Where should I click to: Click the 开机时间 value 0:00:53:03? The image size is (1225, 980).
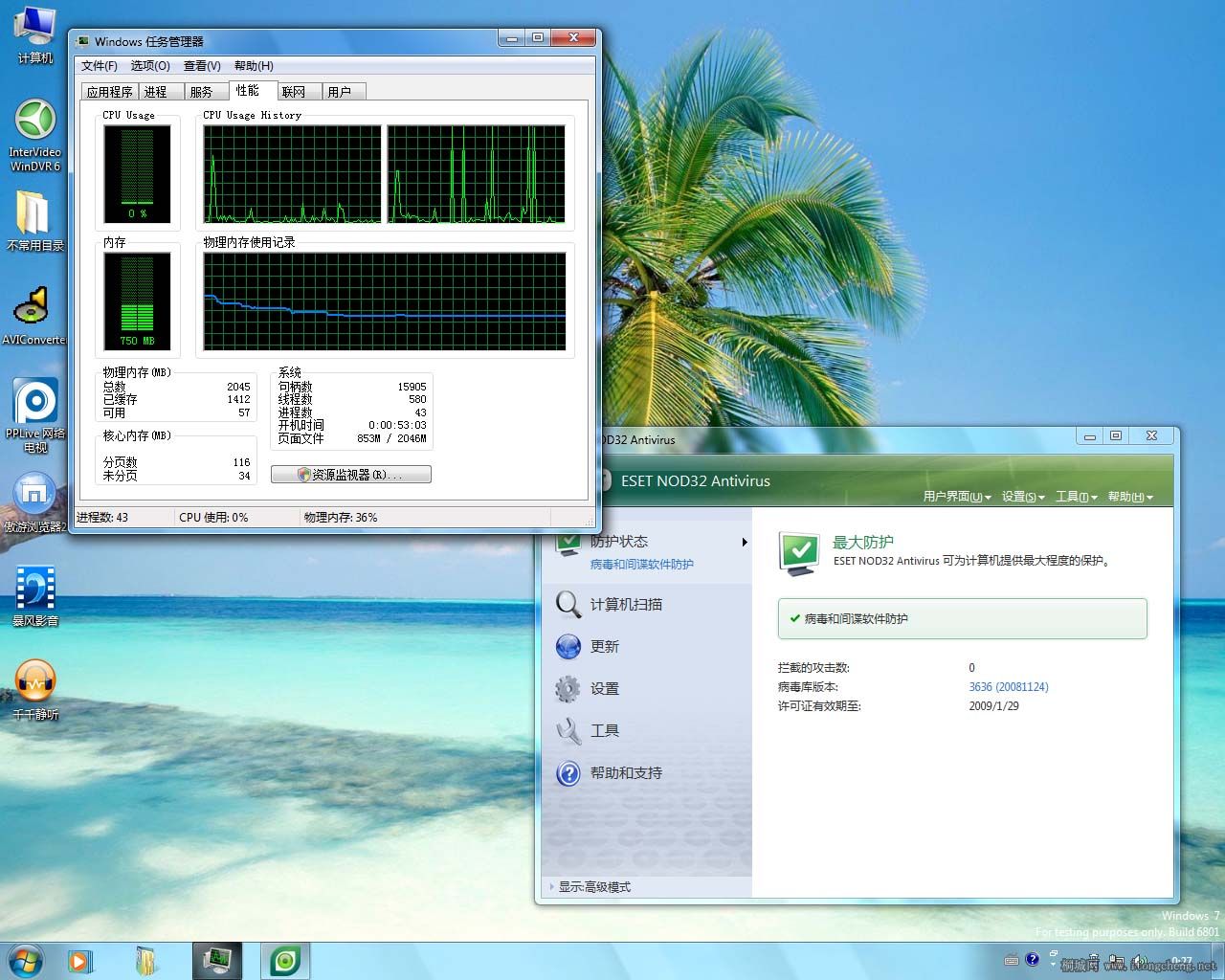click(x=397, y=426)
